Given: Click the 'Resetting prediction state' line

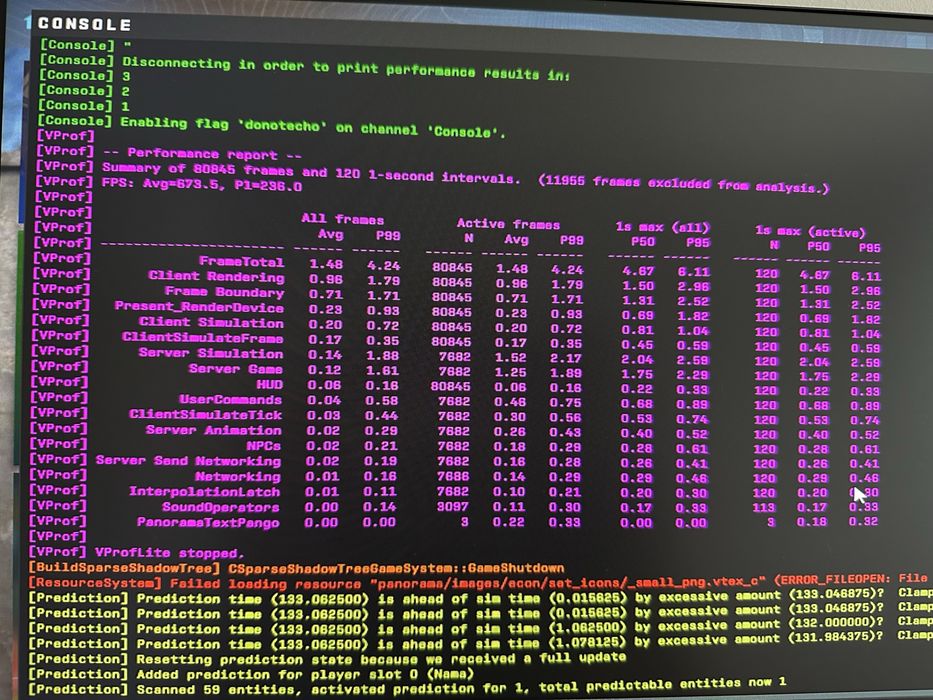Looking at the screenshot, I should pyautogui.click(x=327, y=659).
